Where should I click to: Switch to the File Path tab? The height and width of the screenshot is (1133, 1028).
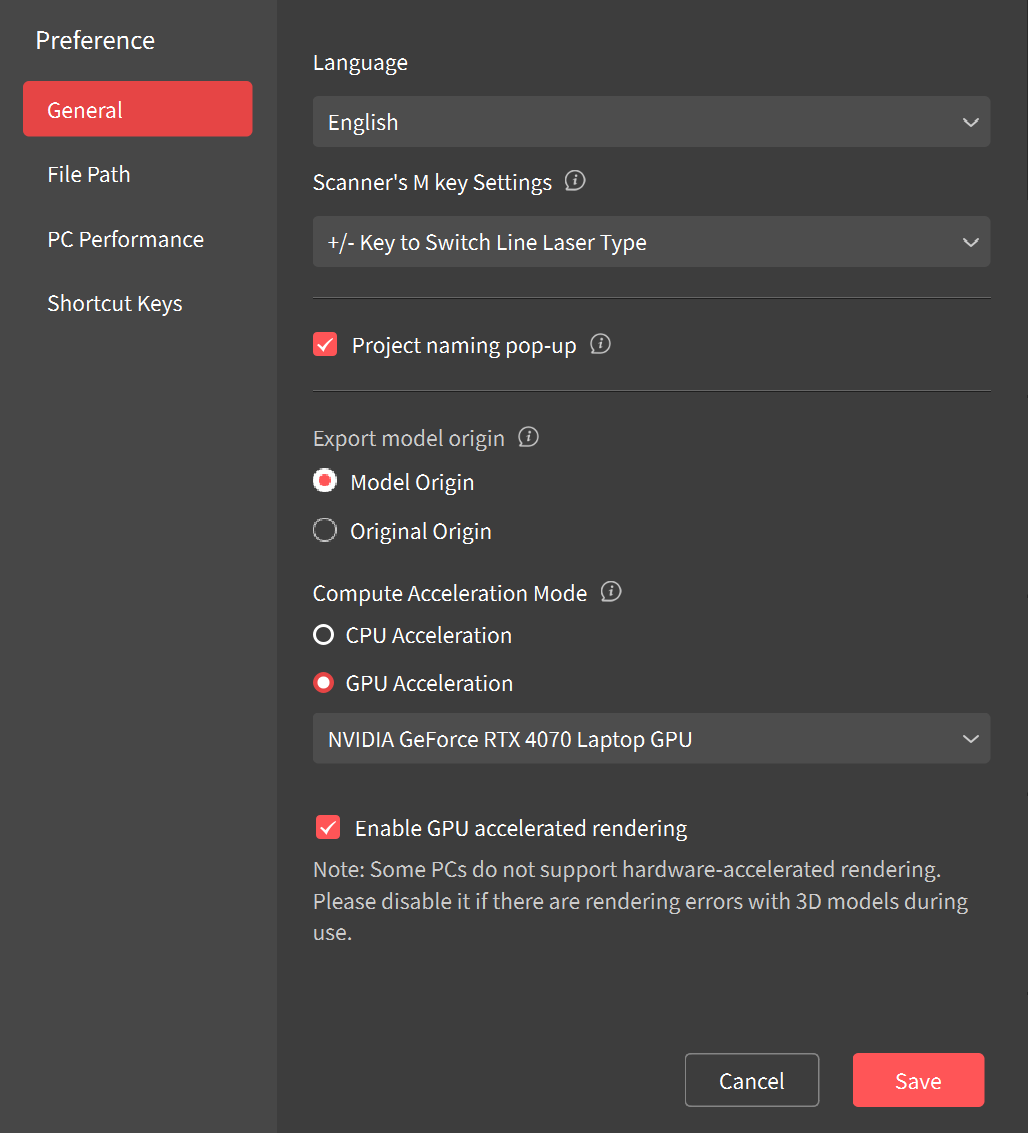(x=89, y=174)
